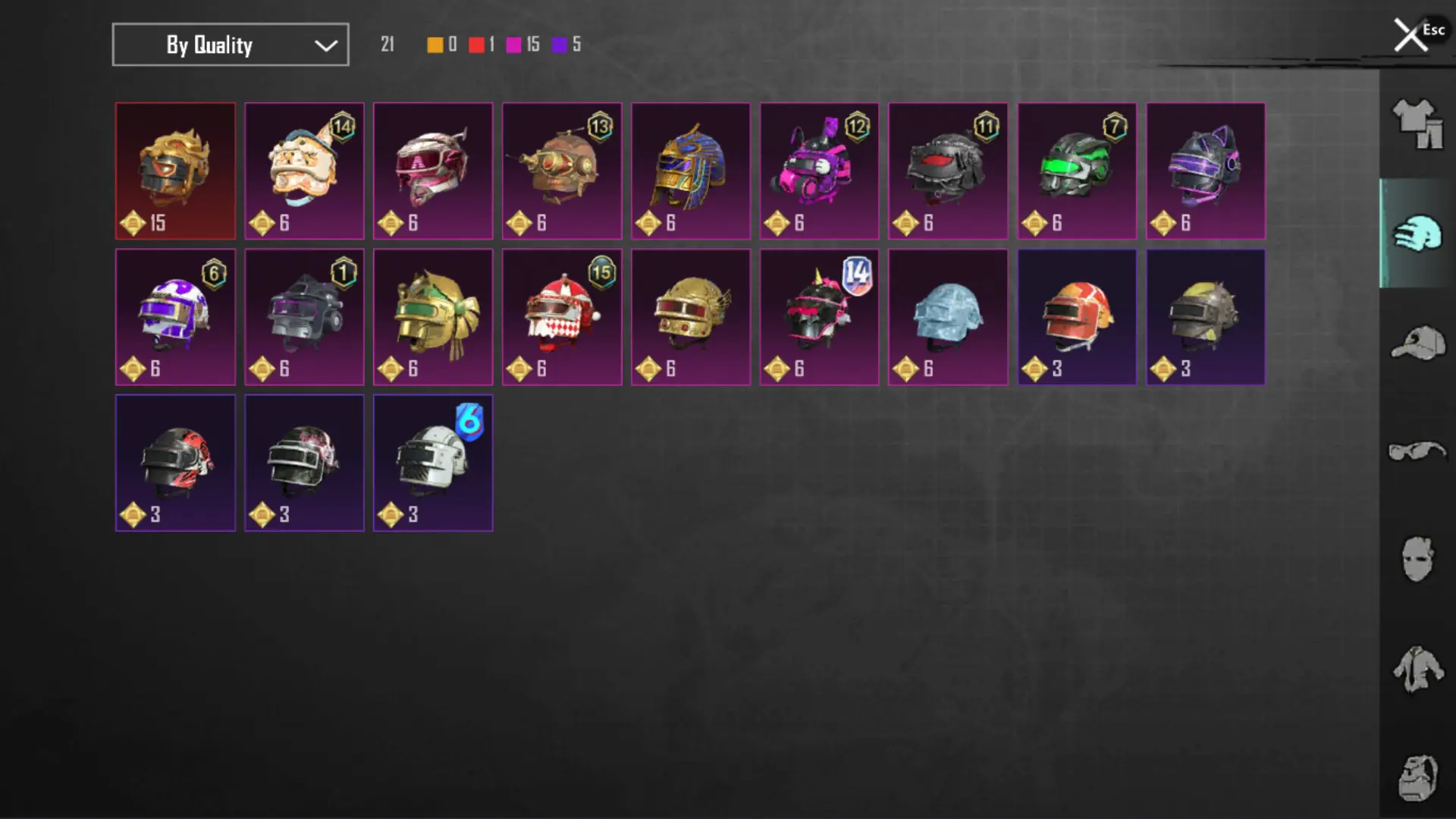Open the cap headwear category icon
Screen dimensions: 1456x819
(1418, 343)
